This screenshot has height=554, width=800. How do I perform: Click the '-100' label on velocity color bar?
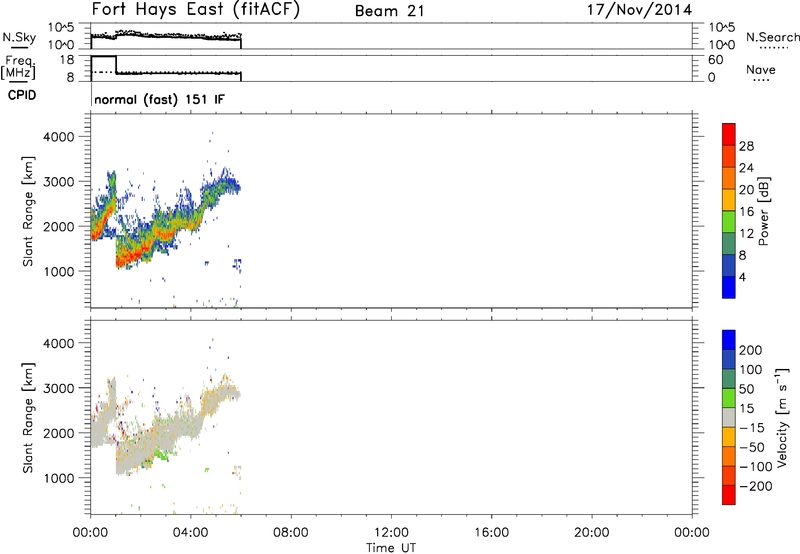[x=756, y=467]
